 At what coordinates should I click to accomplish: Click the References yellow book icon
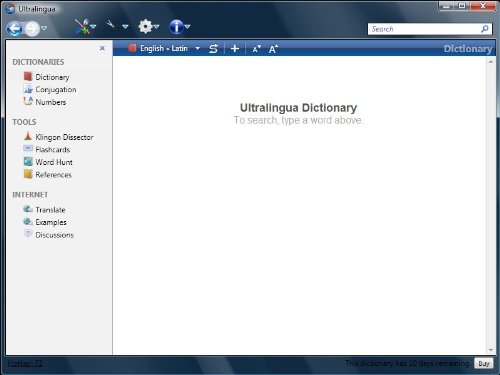tap(28, 174)
